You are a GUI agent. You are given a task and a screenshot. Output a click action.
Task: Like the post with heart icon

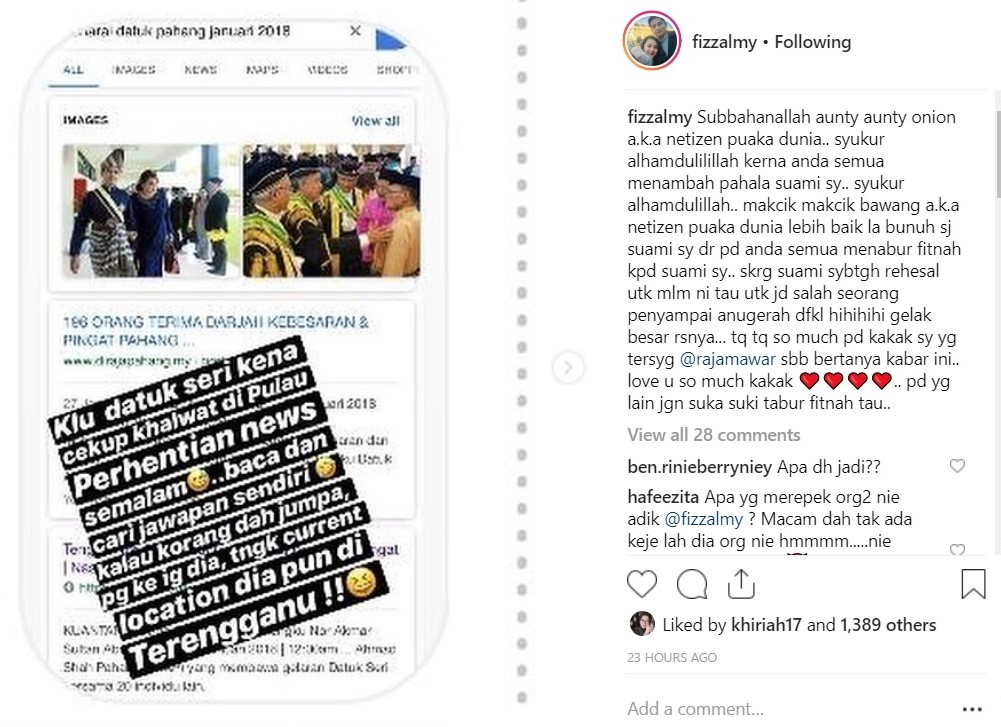(642, 583)
